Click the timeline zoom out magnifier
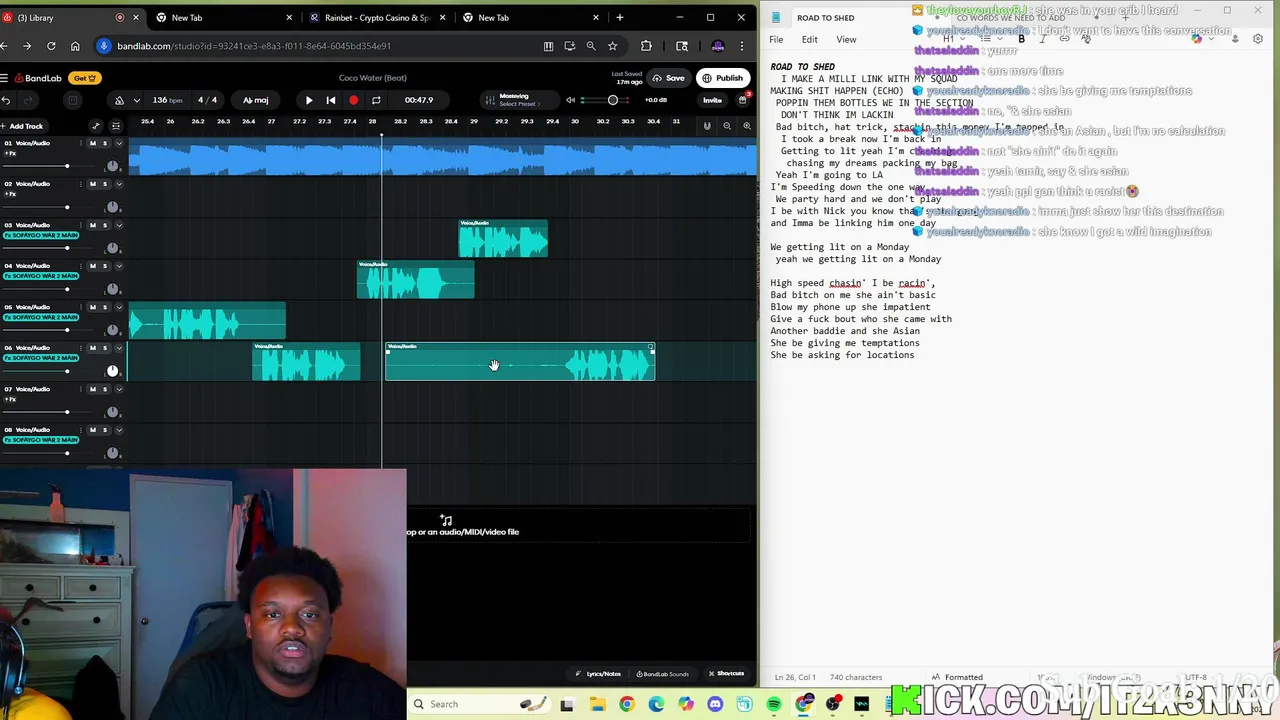Viewport: 1280px width, 720px height. [x=727, y=126]
